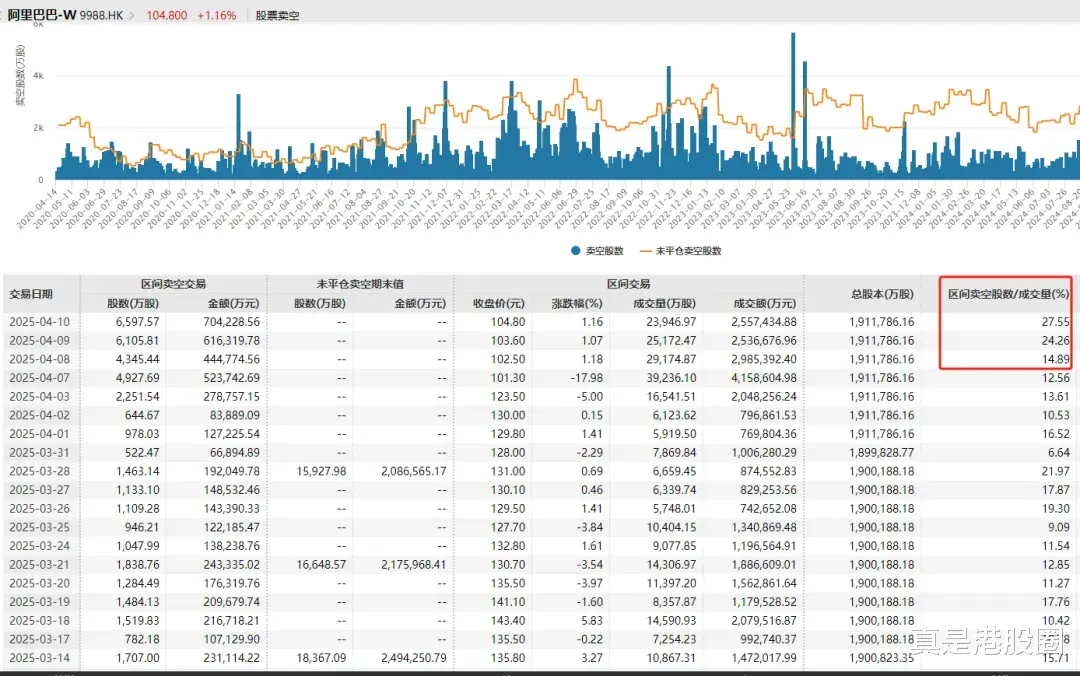Click the short ratio cell 14.89
Viewport: 1080px width, 676px height.
point(1056,359)
